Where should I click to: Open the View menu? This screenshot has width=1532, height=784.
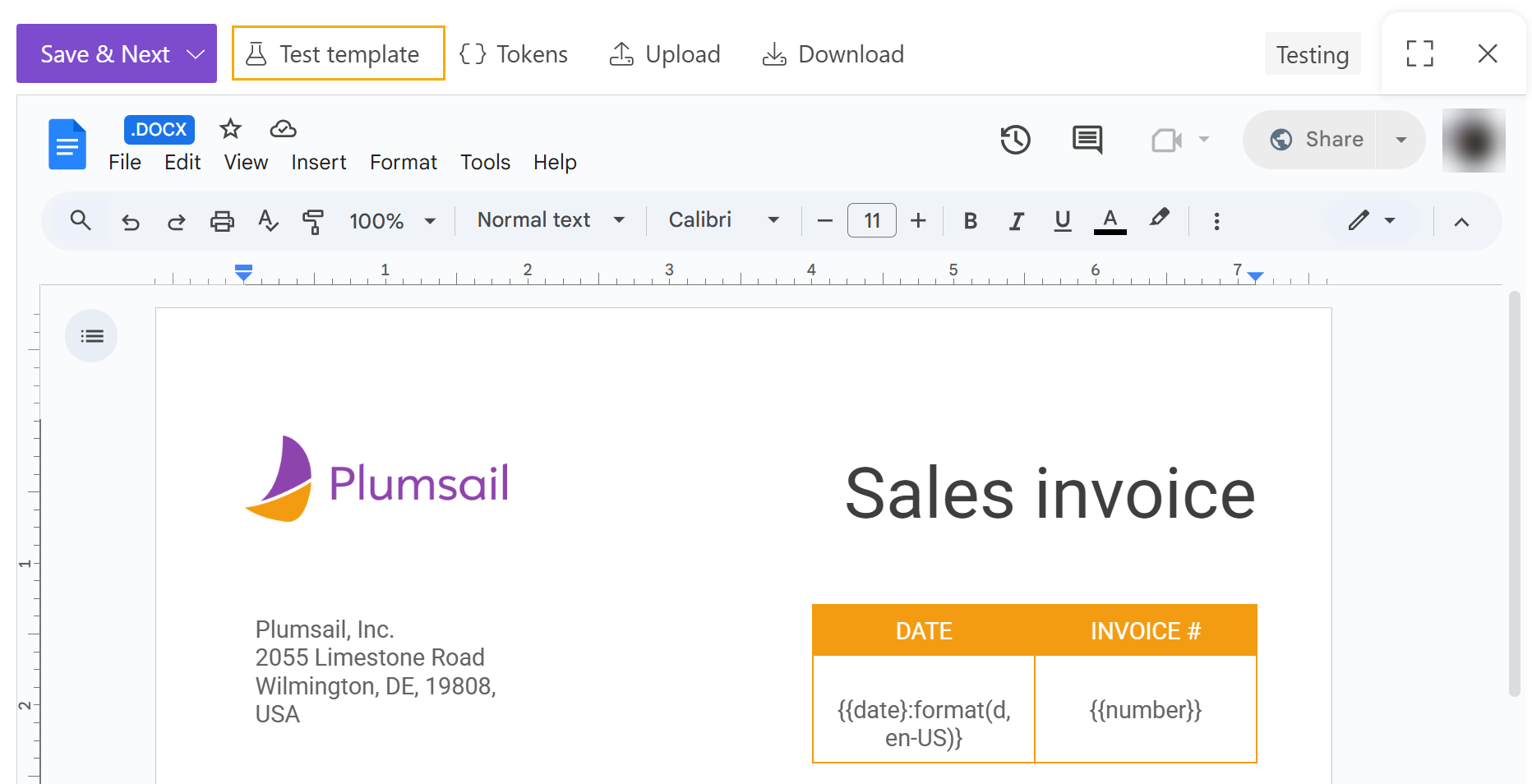(x=246, y=162)
